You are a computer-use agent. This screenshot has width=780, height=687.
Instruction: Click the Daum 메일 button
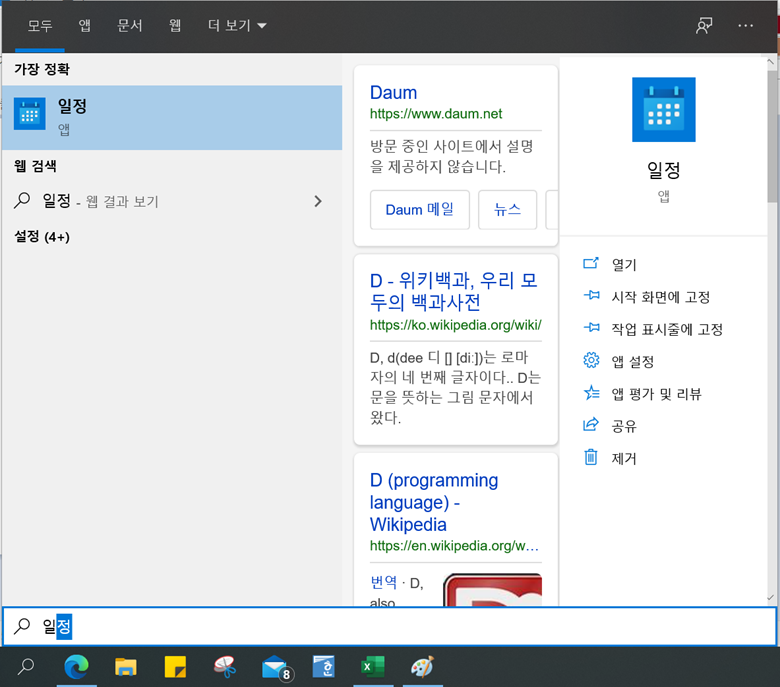click(x=419, y=209)
